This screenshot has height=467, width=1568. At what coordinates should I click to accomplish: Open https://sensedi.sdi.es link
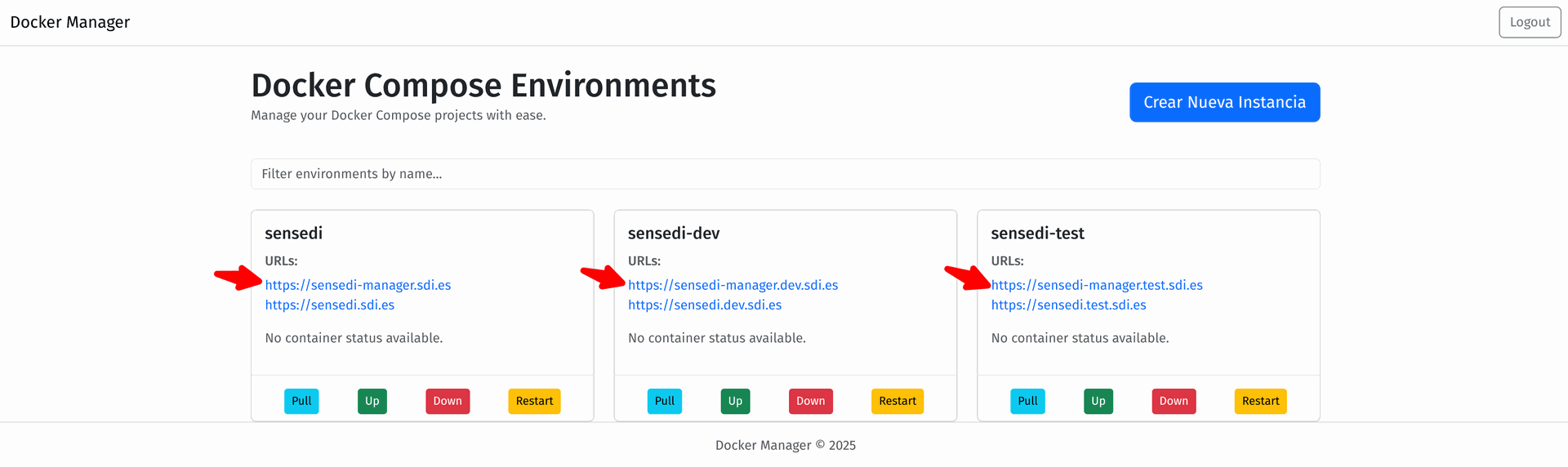point(329,305)
